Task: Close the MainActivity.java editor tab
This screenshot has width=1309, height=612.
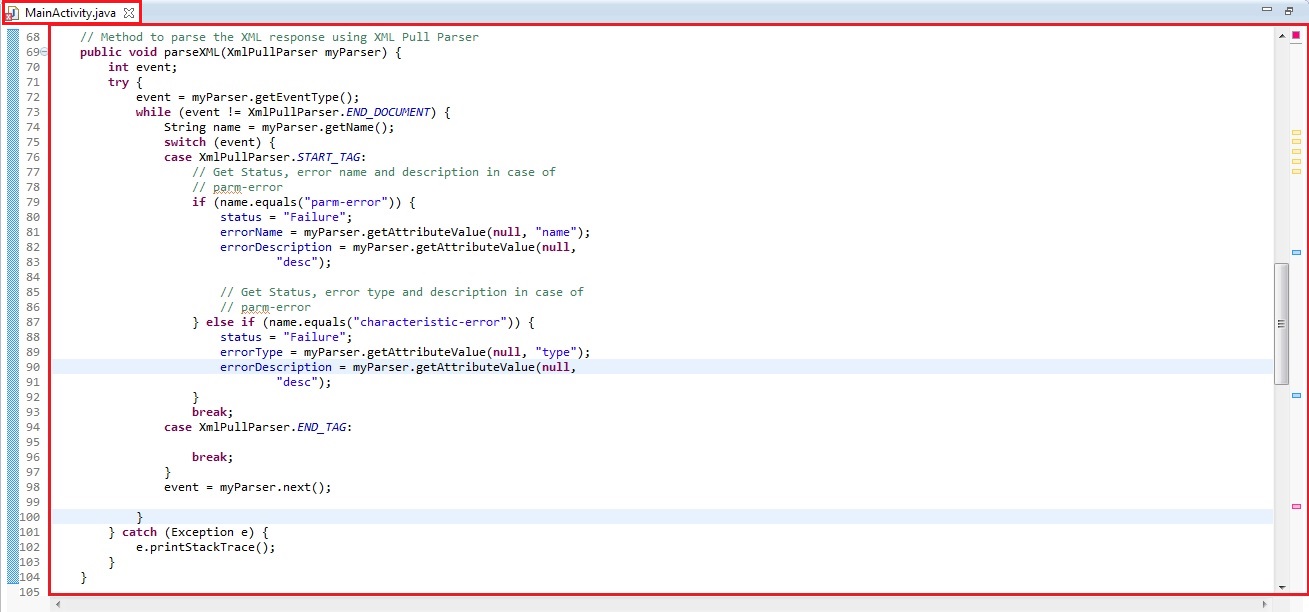Action: tap(129, 12)
